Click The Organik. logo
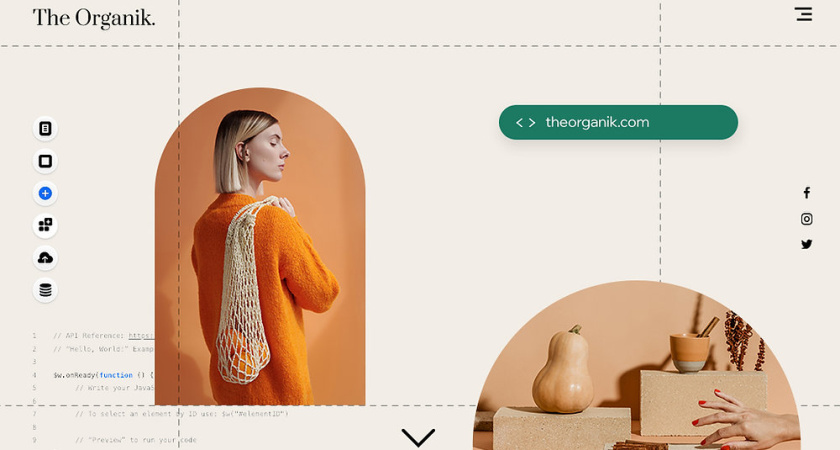 (94, 18)
